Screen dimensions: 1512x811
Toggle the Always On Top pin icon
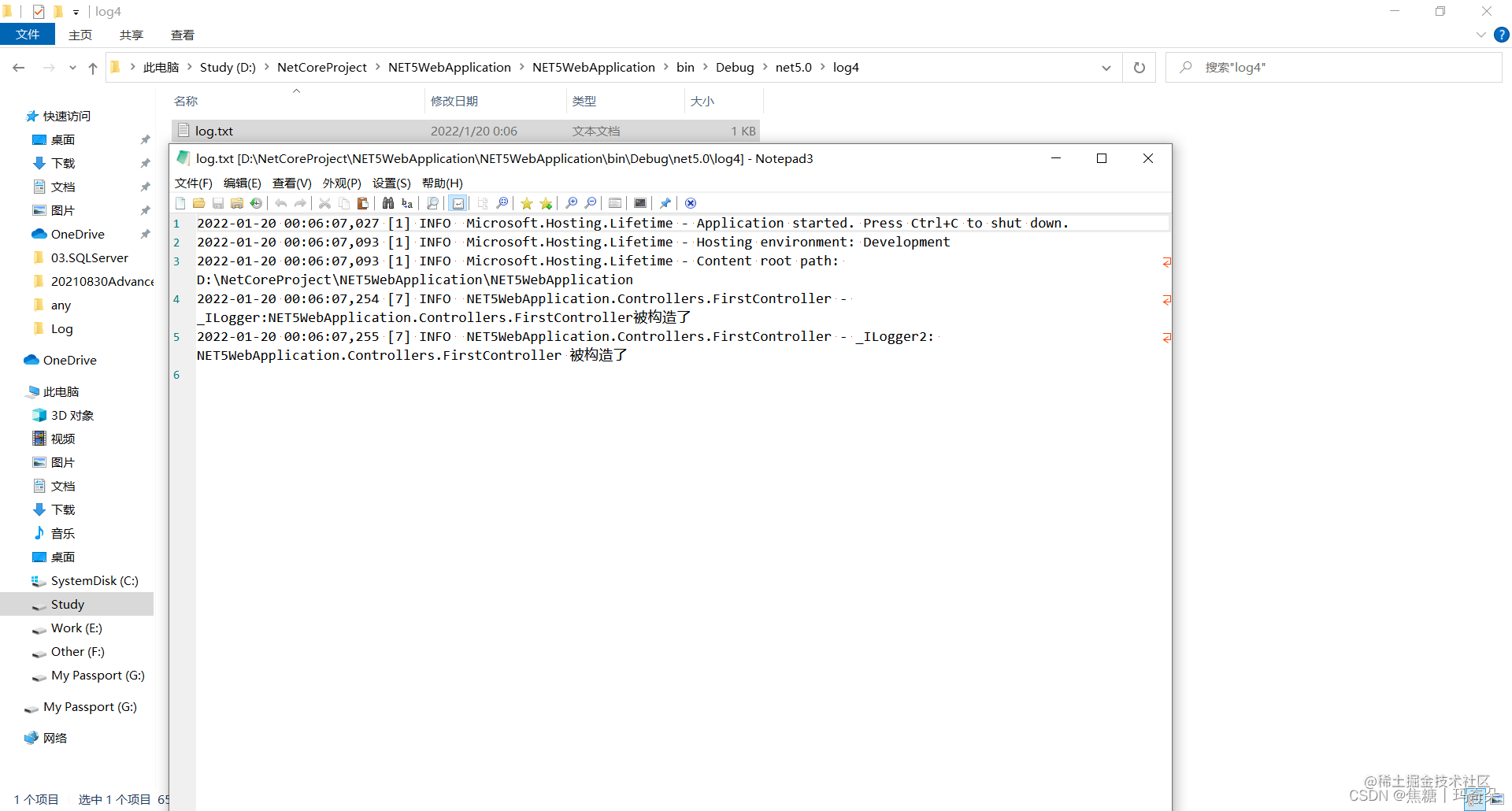coord(665,203)
